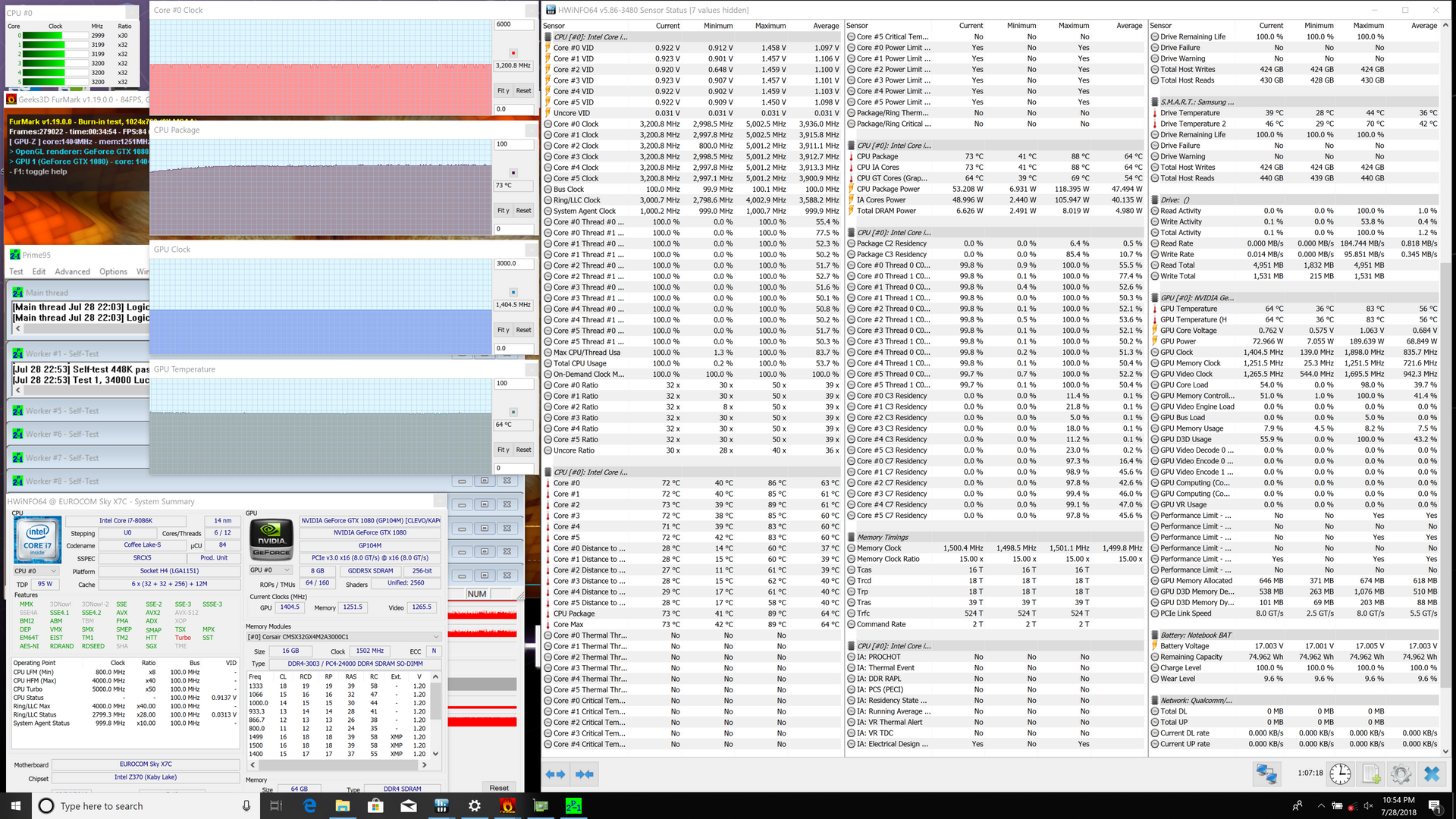Open remote monitoring network computers icon

tap(1266, 773)
